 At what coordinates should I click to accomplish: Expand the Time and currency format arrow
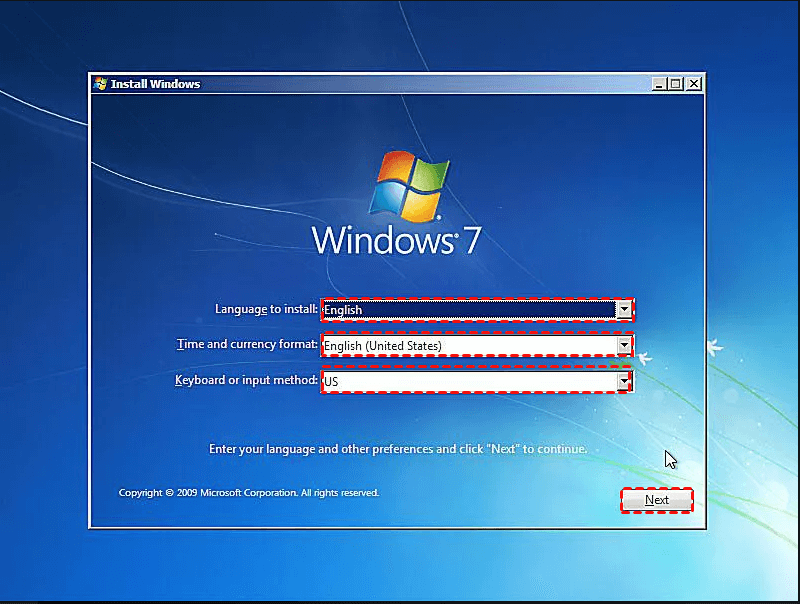point(624,346)
